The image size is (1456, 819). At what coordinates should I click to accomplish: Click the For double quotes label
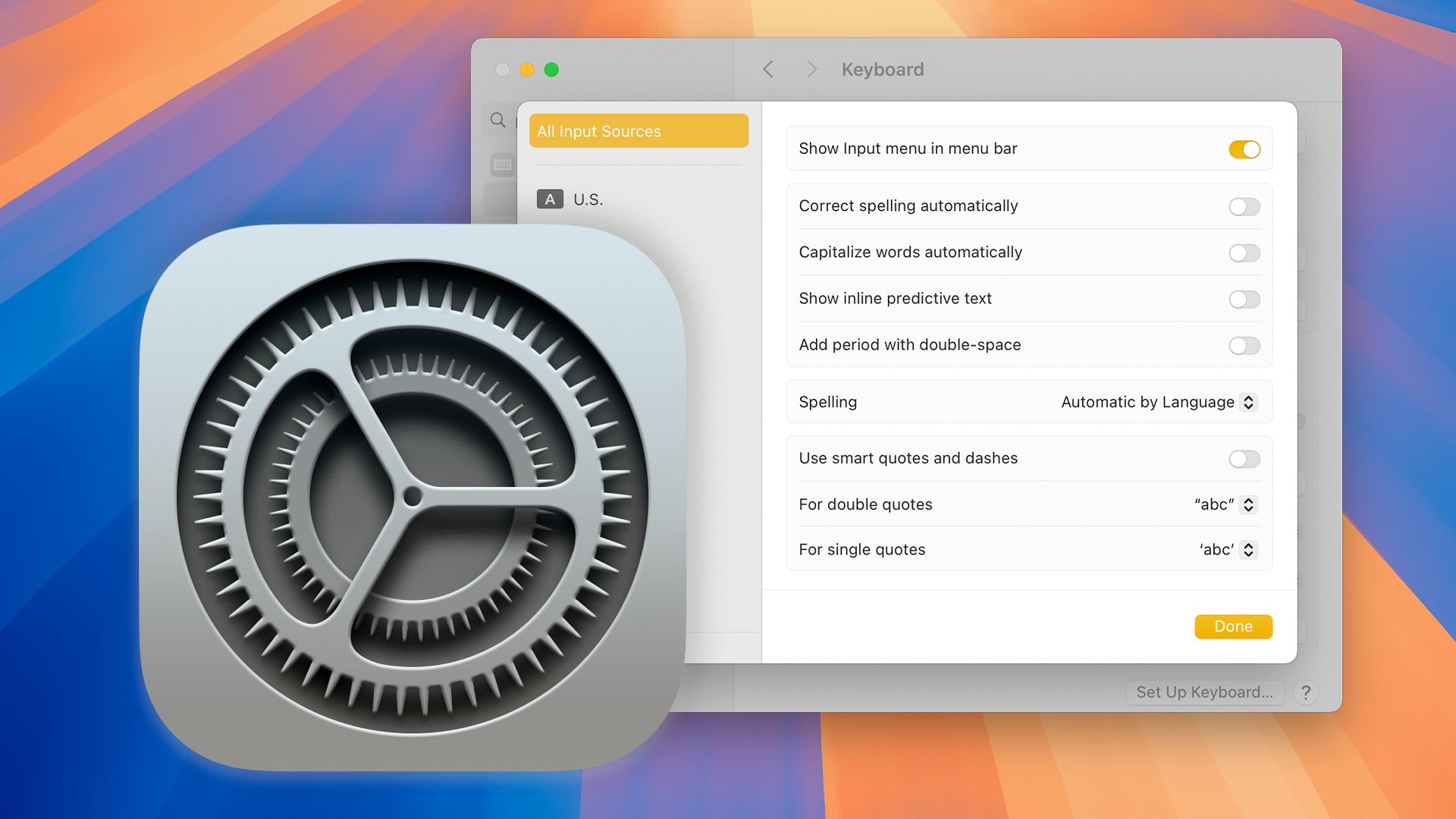(x=865, y=504)
